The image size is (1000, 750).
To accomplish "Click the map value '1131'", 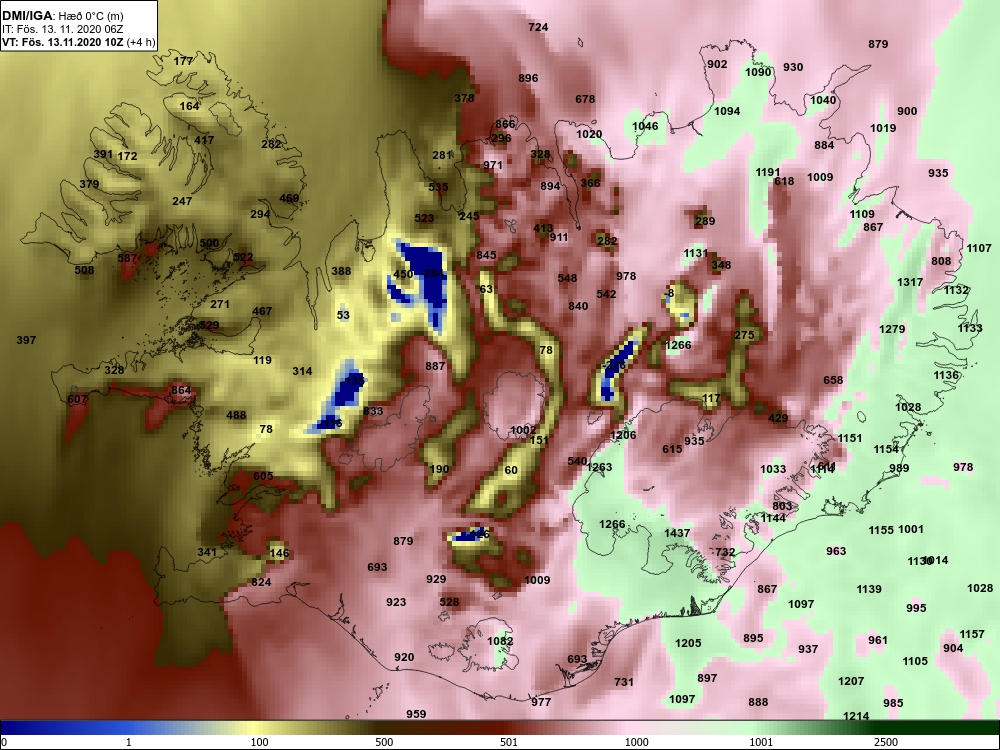I will [x=696, y=254].
